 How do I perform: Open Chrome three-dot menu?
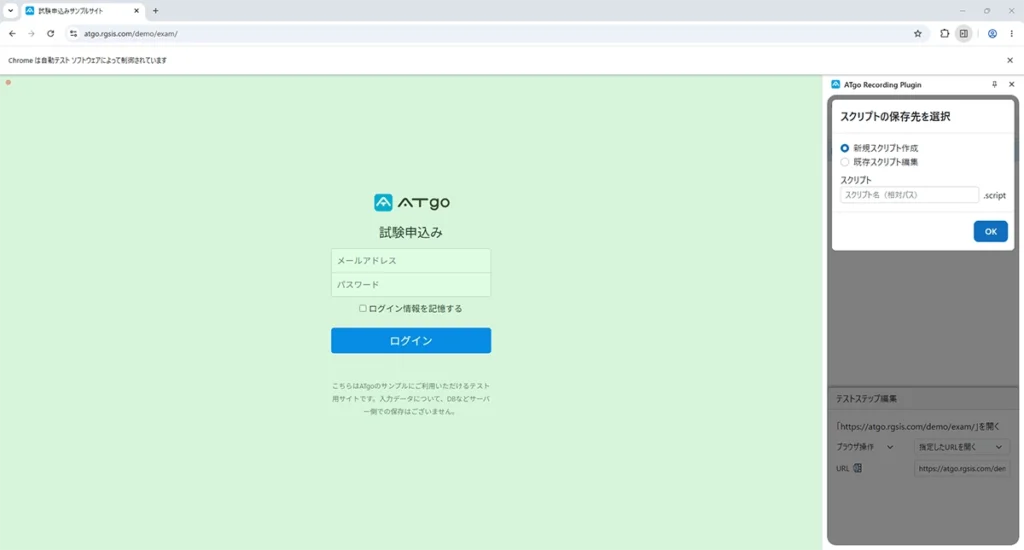[x=1012, y=33]
